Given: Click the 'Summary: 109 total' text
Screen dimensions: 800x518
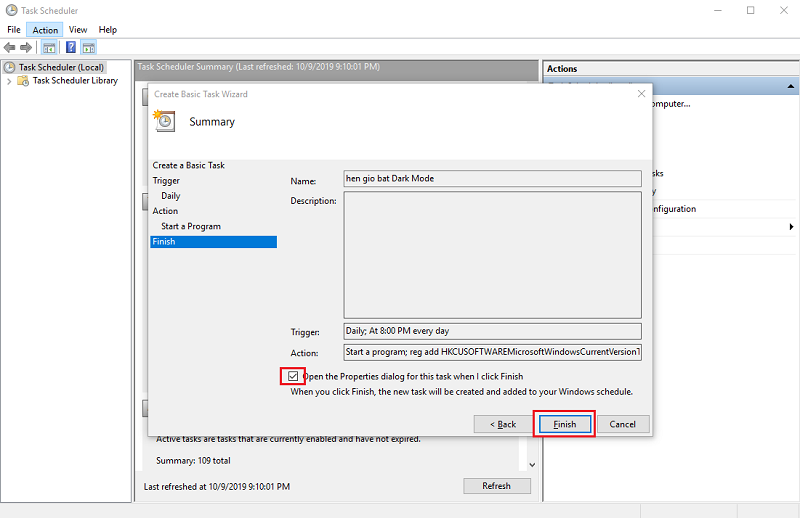Looking at the screenshot, I should (193, 461).
